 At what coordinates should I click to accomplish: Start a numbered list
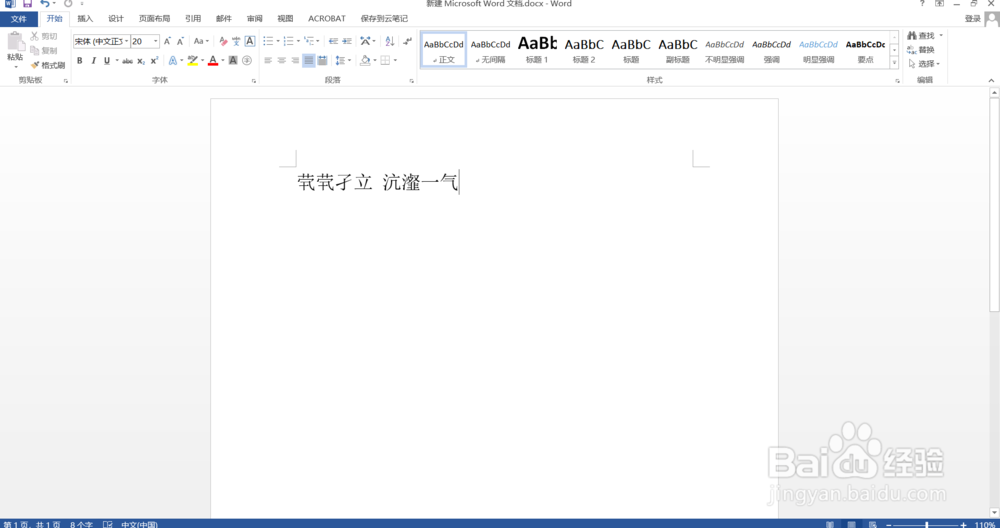pyautogui.click(x=288, y=41)
